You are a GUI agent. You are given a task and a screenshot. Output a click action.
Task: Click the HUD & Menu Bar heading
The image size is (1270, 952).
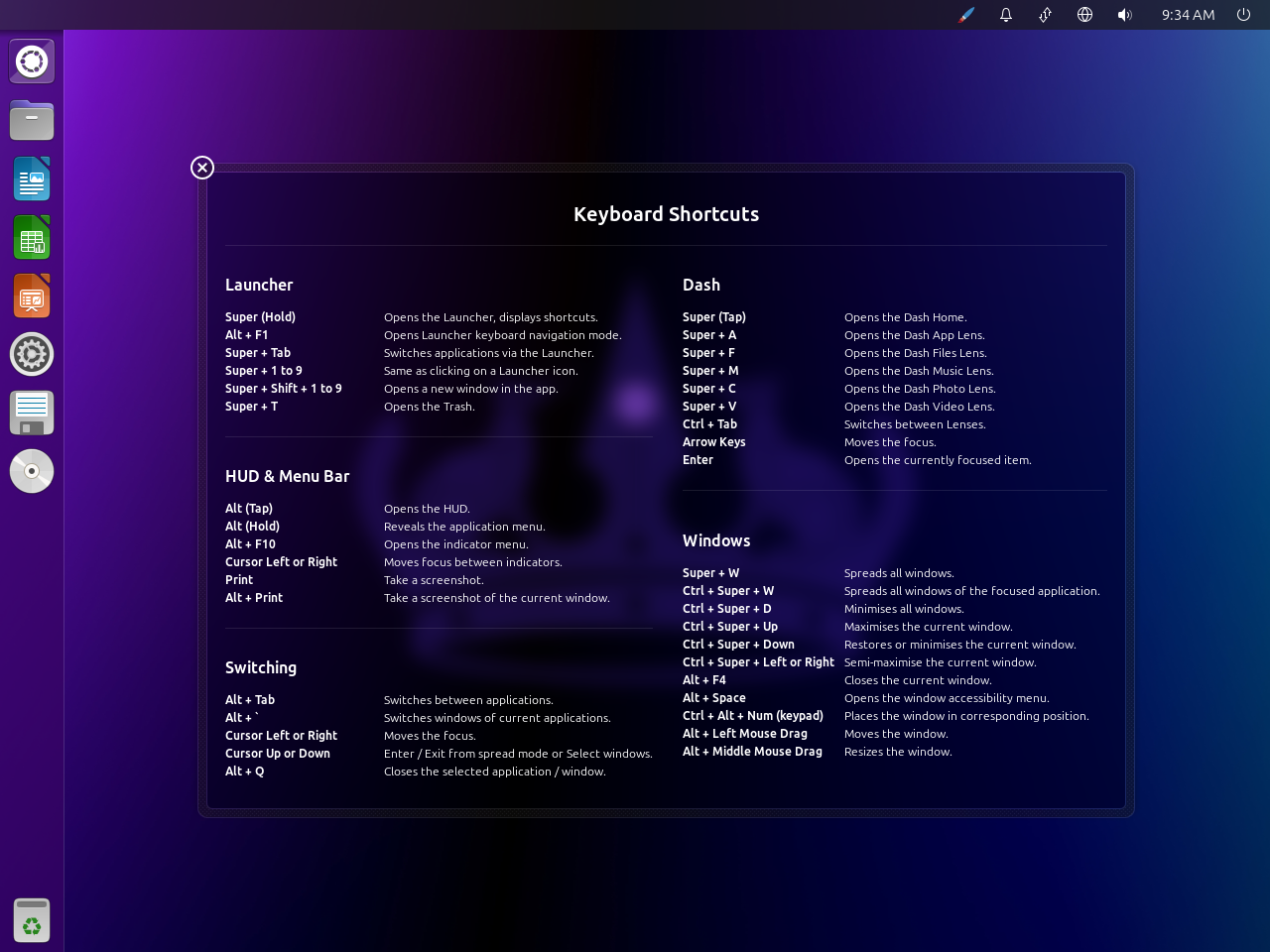coord(287,476)
